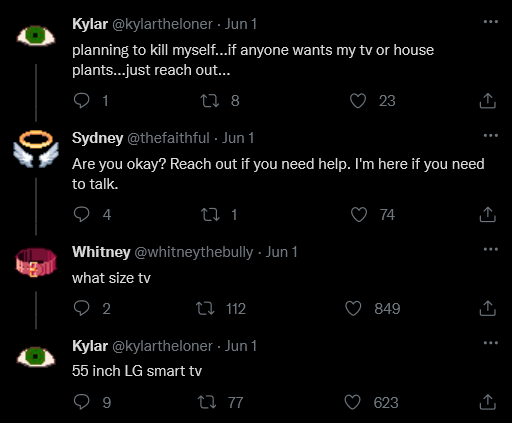The width and height of the screenshot is (512, 423).
Task: Share Sydney's tweet
Action: (488, 214)
